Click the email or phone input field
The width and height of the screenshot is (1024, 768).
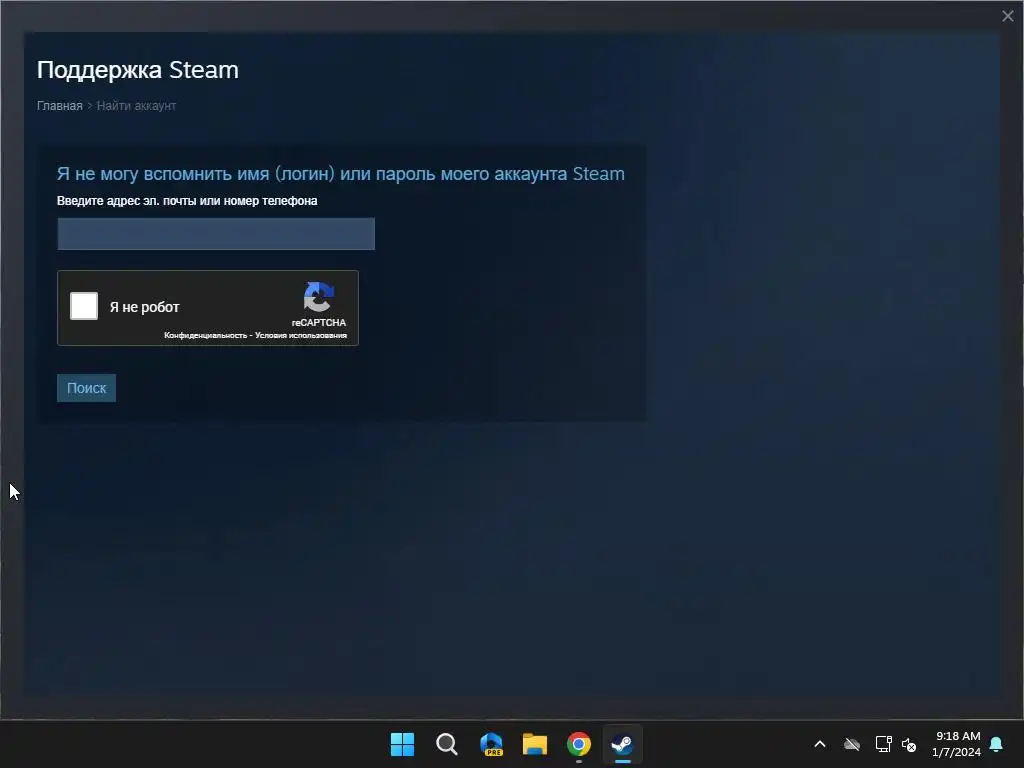click(x=216, y=234)
